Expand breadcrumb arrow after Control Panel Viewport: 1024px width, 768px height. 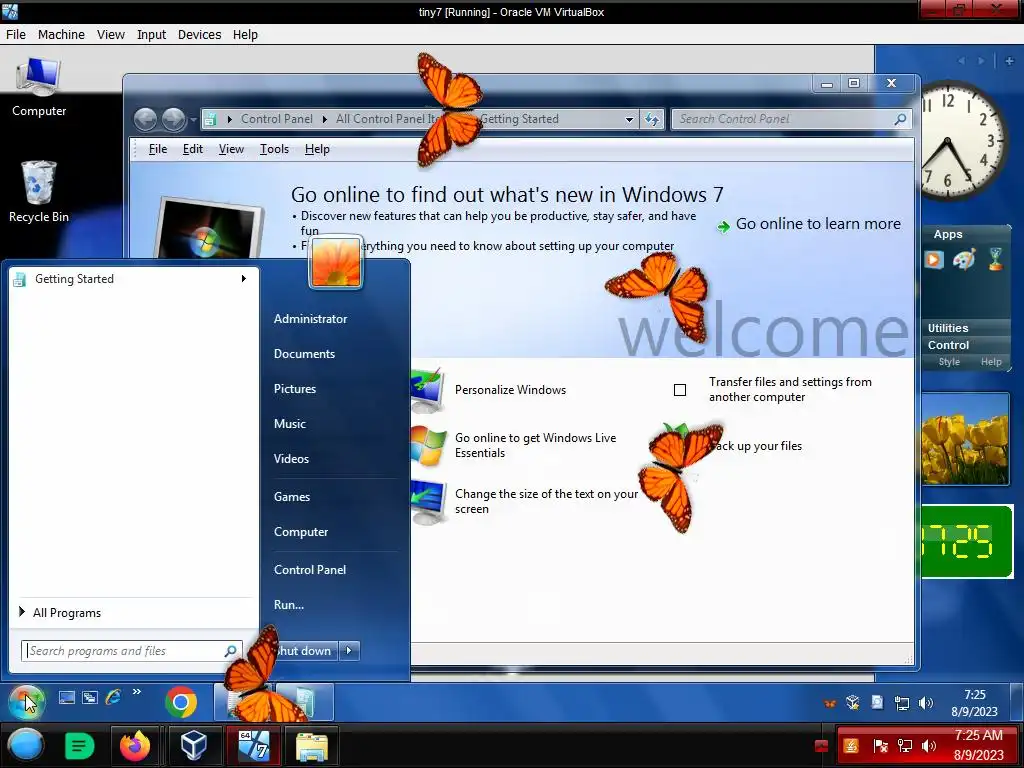(325, 119)
